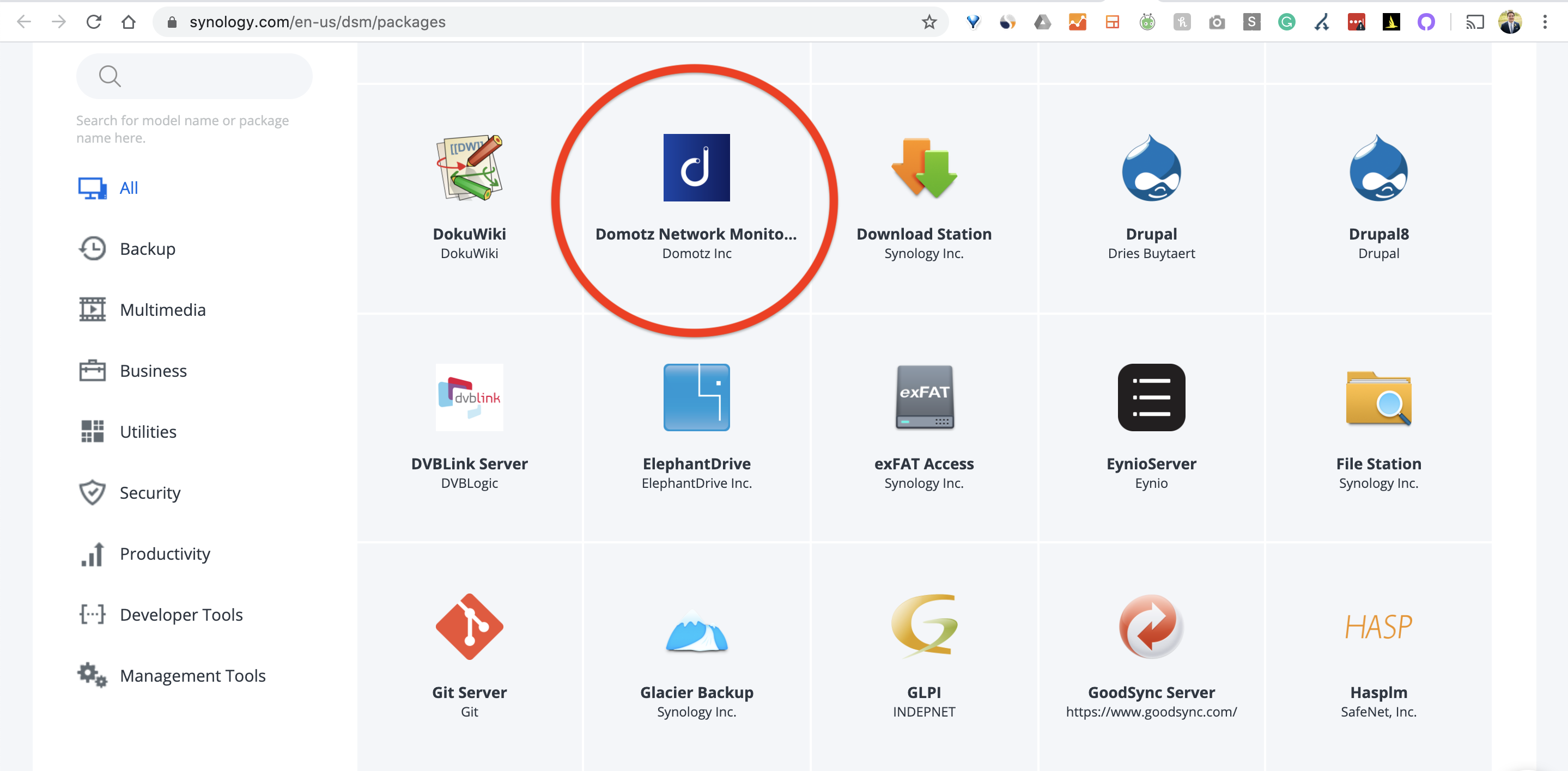1568x771 pixels.
Task: Click the Multimedia film icon
Action: click(x=93, y=309)
